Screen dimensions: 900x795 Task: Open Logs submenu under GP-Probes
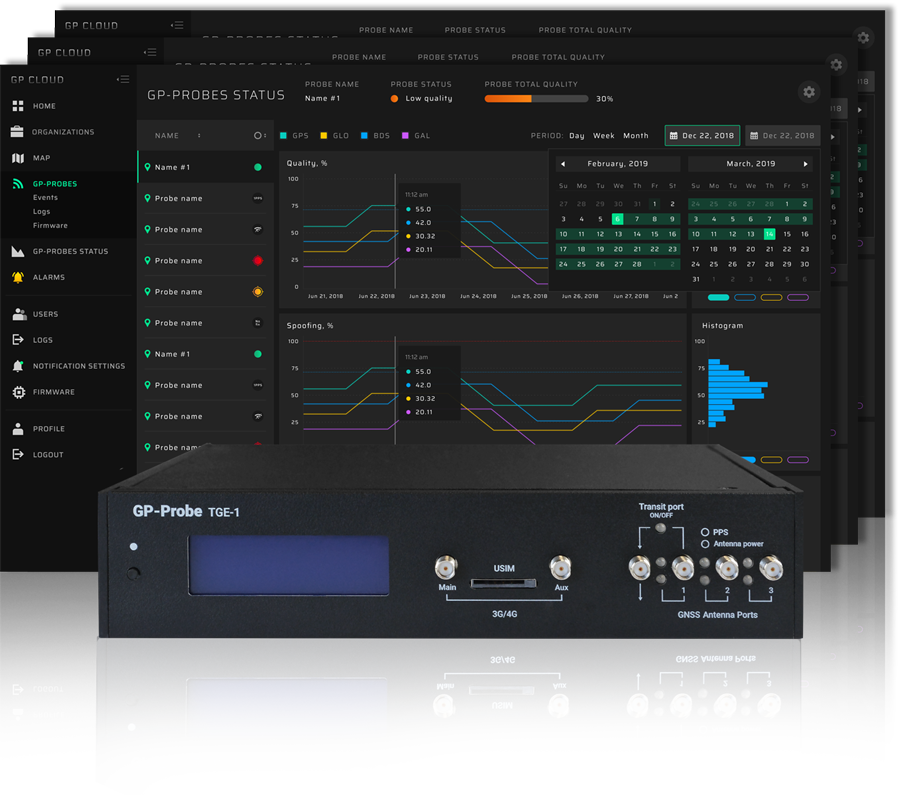[41, 211]
